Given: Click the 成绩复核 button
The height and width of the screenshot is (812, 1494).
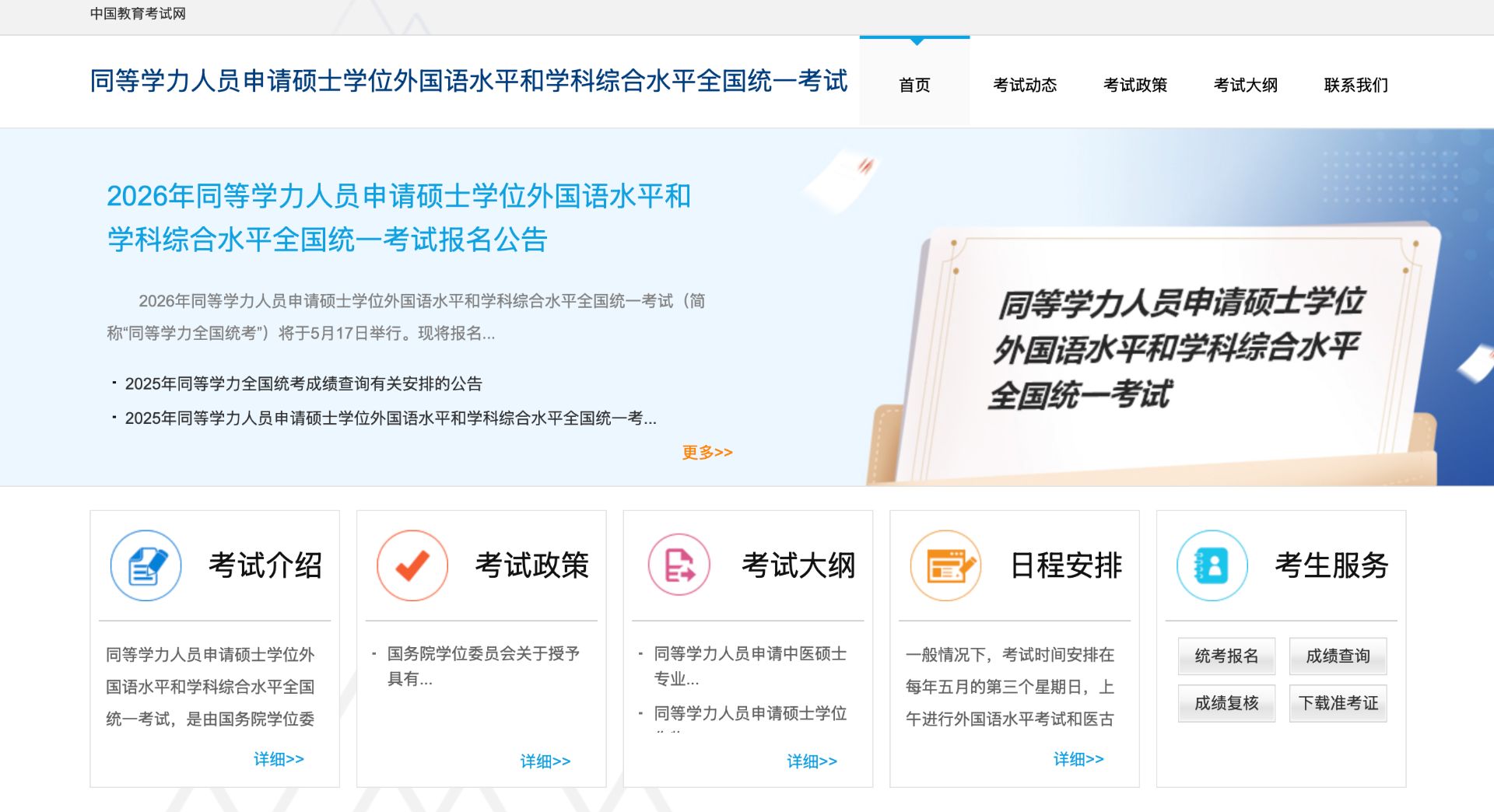Looking at the screenshot, I should pyautogui.click(x=1226, y=703).
